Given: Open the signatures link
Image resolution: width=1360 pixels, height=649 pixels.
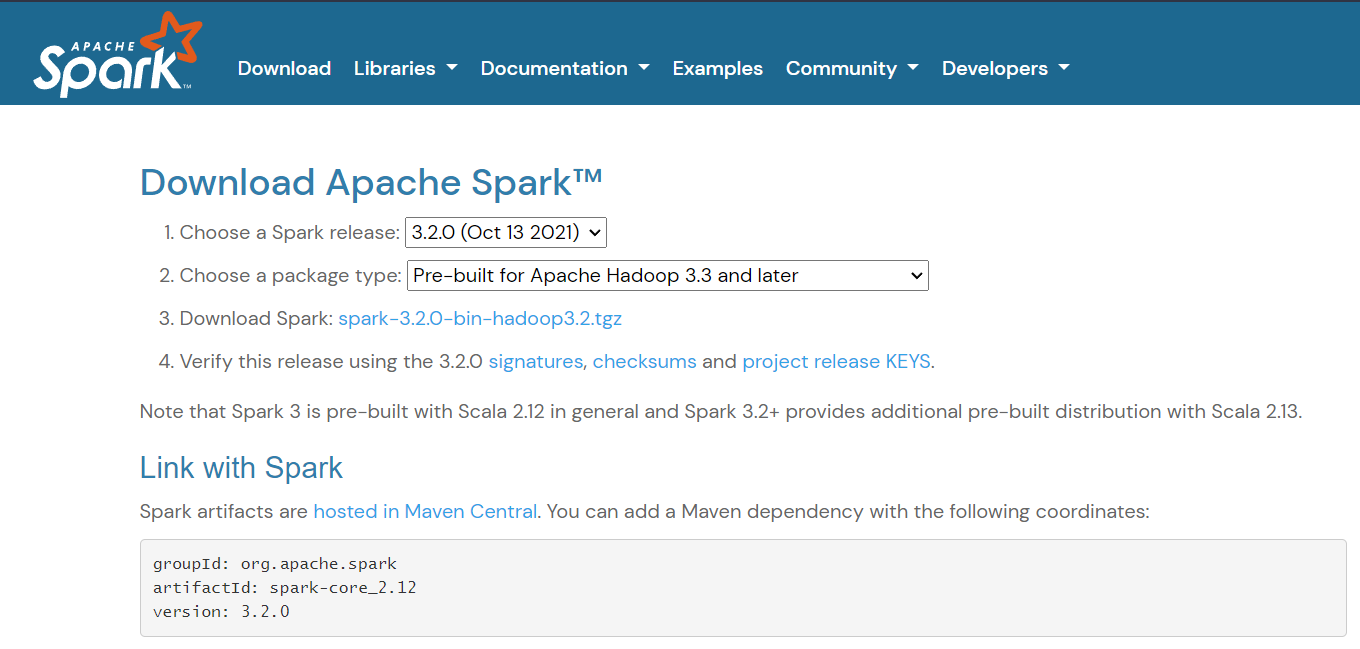Looking at the screenshot, I should [535, 362].
